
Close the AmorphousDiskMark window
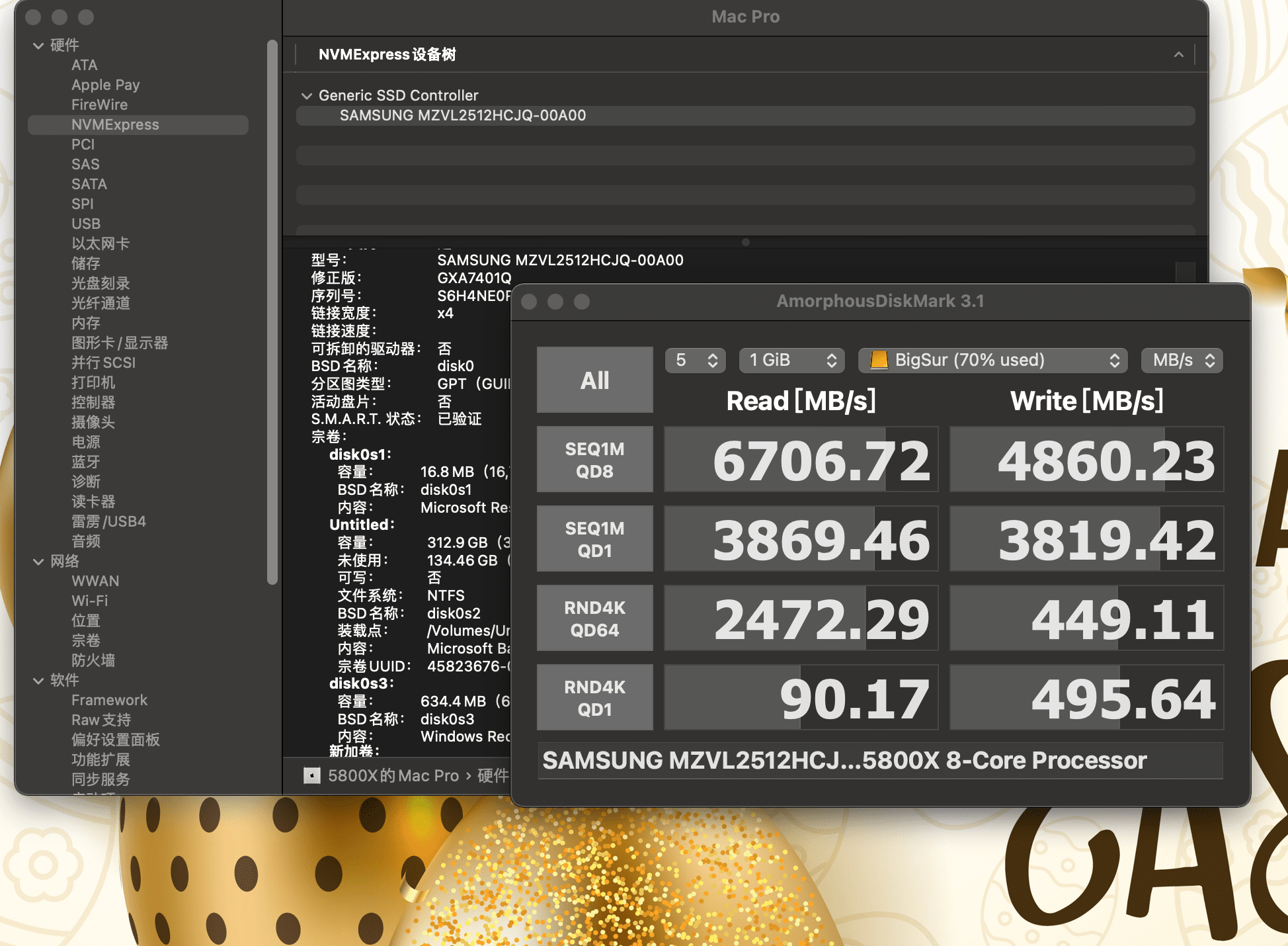(x=529, y=302)
